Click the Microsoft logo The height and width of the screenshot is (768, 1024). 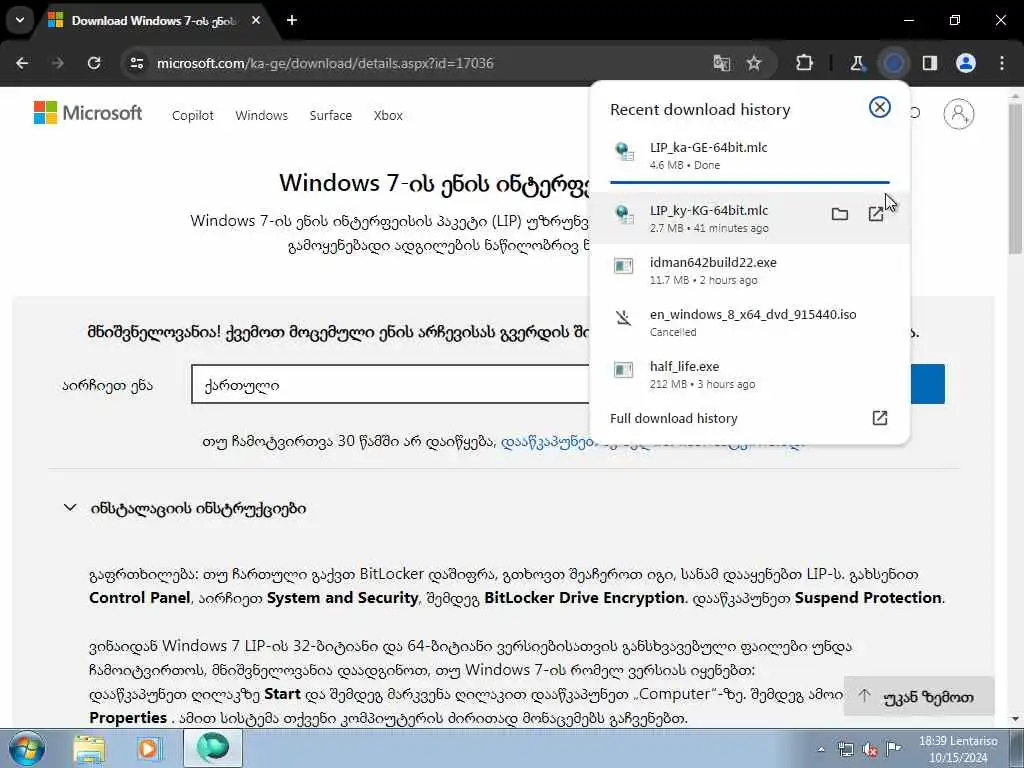point(88,113)
